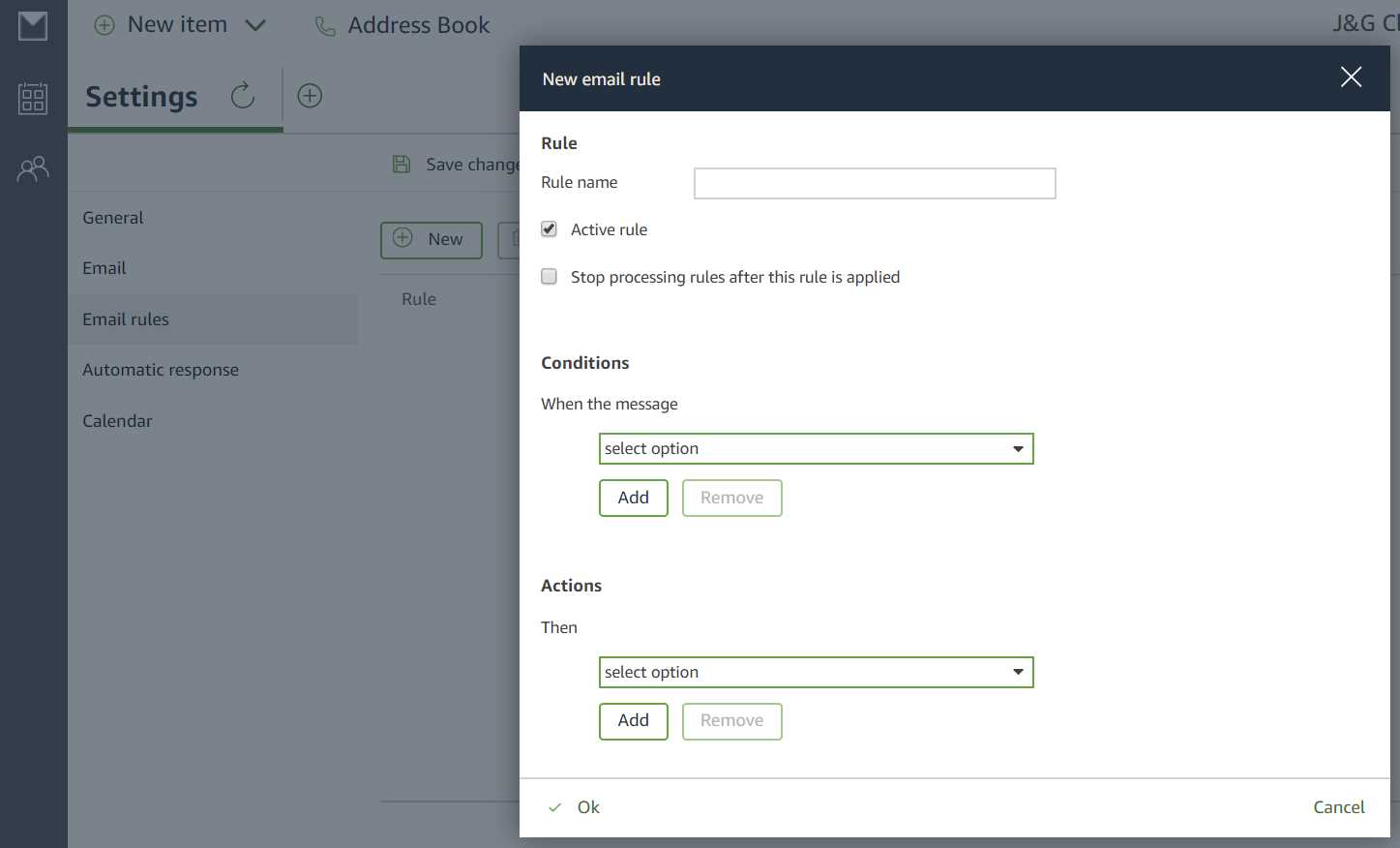The width and height of the screenshot is (1400, 848).
Task: Focus the Rule name text field
Action: 874,184
